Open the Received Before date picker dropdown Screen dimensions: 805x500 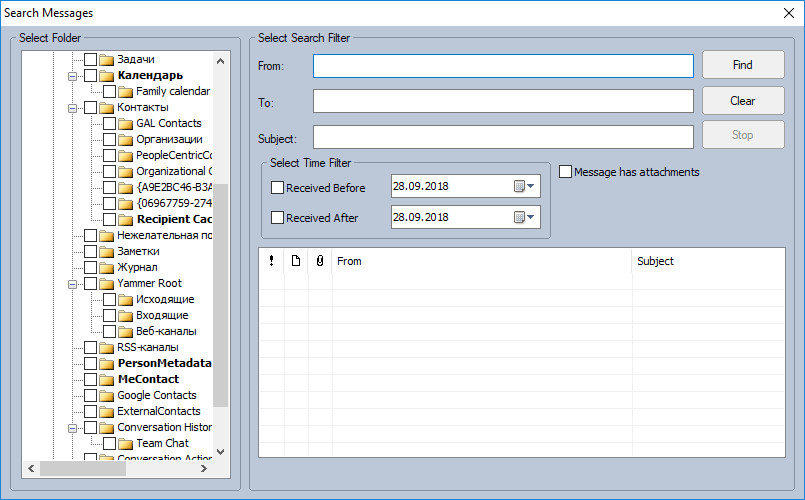click(x=525, y=187)
